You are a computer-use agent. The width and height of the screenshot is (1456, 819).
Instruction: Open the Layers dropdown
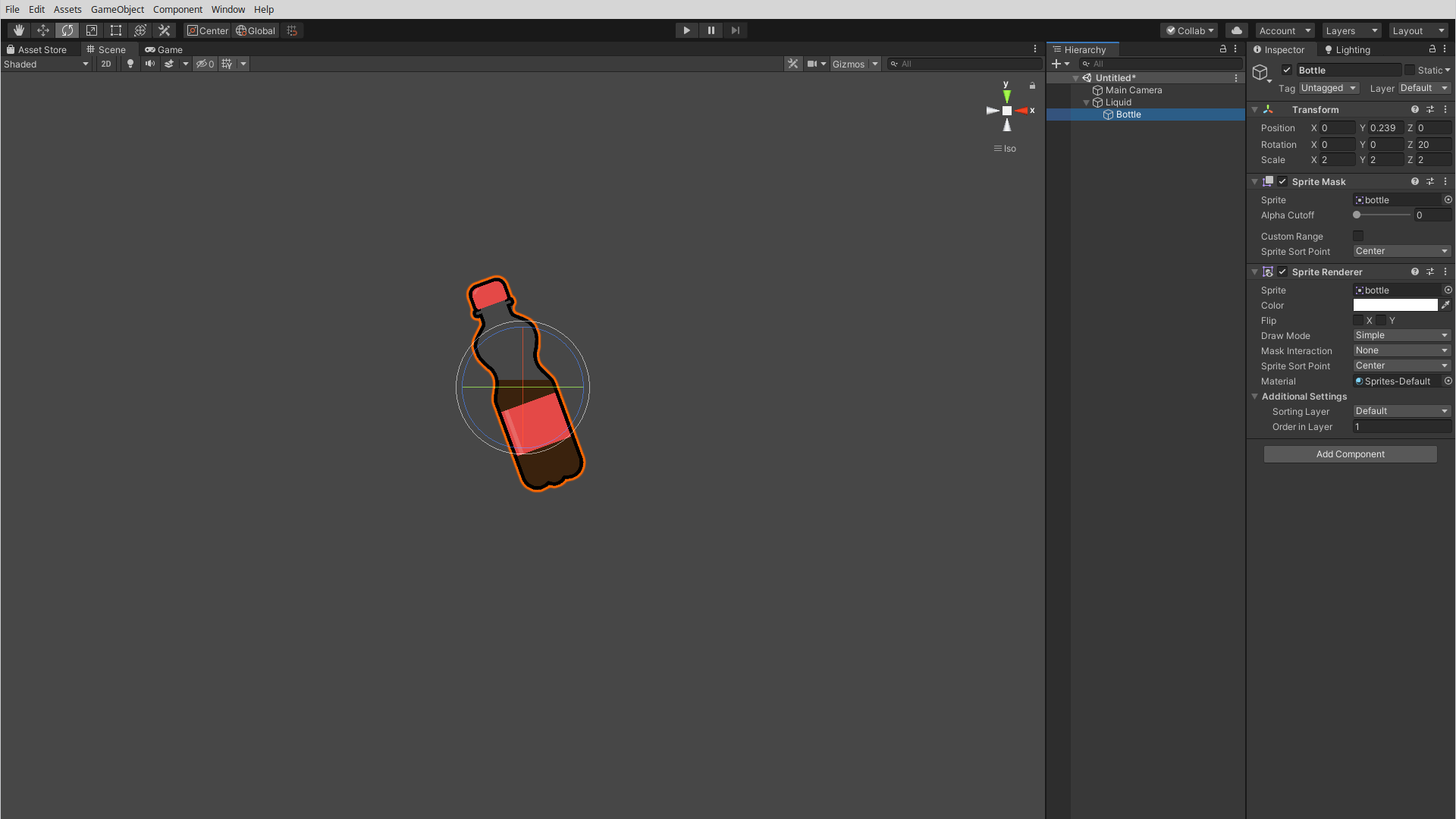click(x=1351, y=30)
